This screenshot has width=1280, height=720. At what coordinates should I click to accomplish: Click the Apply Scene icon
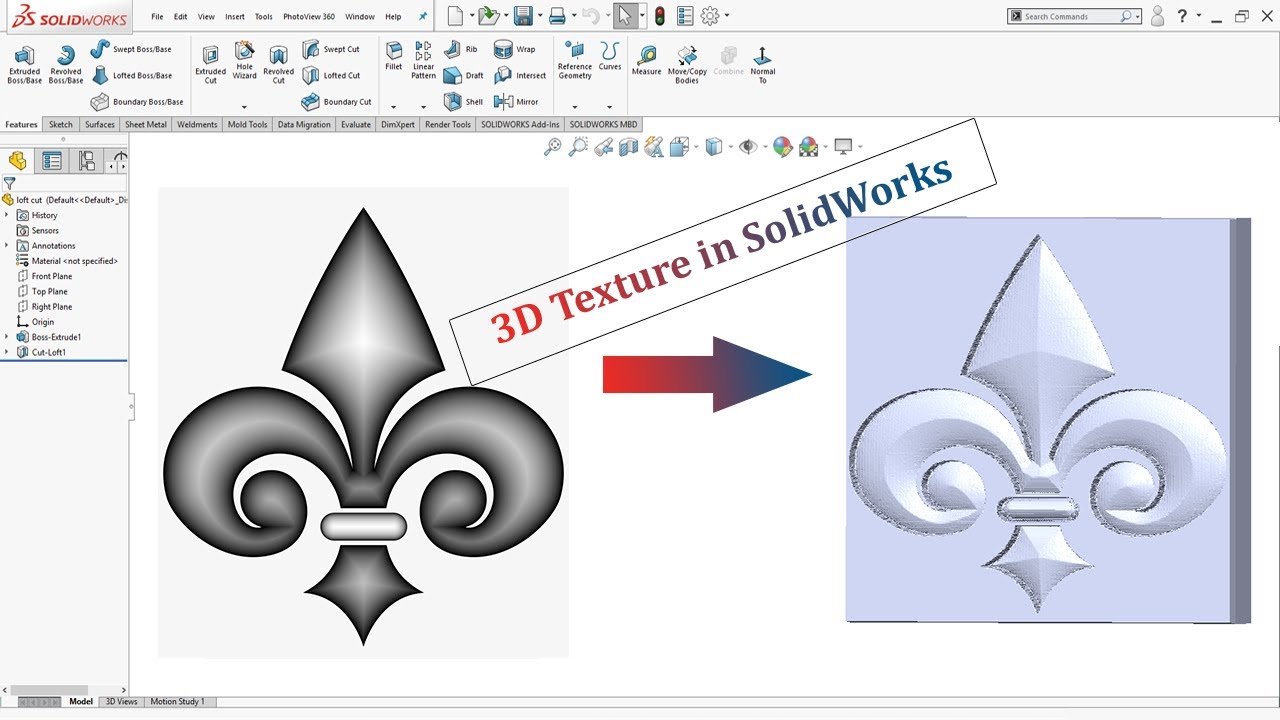808,147
